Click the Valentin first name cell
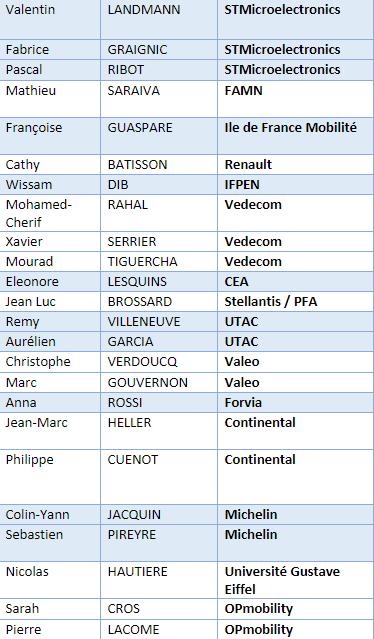 tap(50, 20)
